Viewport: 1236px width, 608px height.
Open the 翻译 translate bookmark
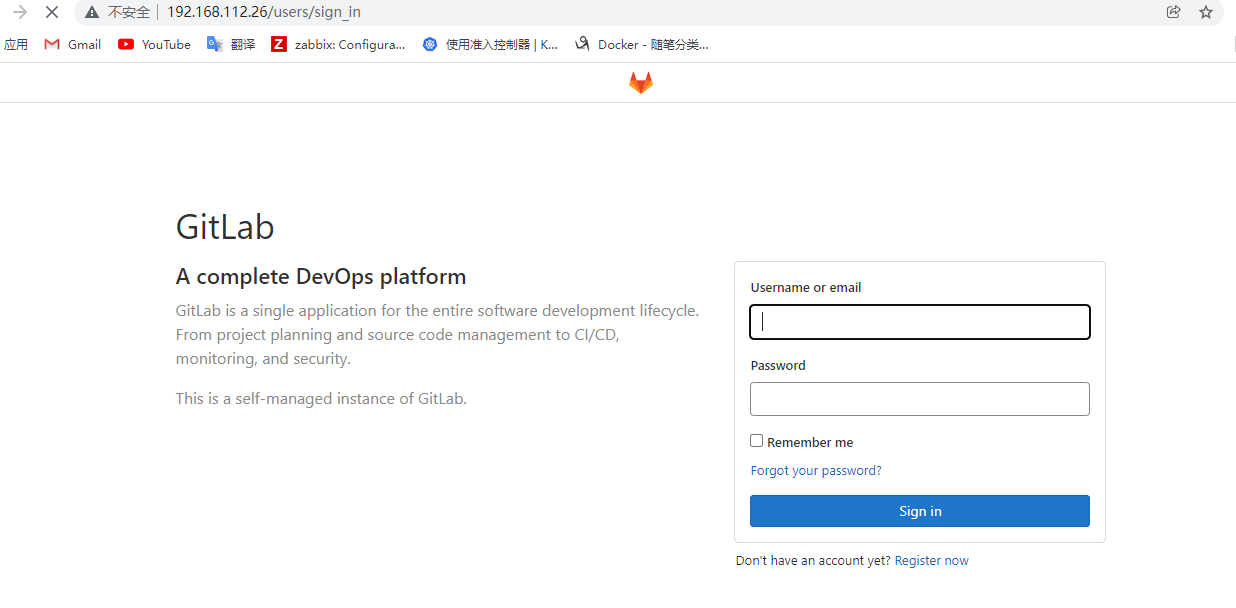pyautogui.click(x=230, y=44)
